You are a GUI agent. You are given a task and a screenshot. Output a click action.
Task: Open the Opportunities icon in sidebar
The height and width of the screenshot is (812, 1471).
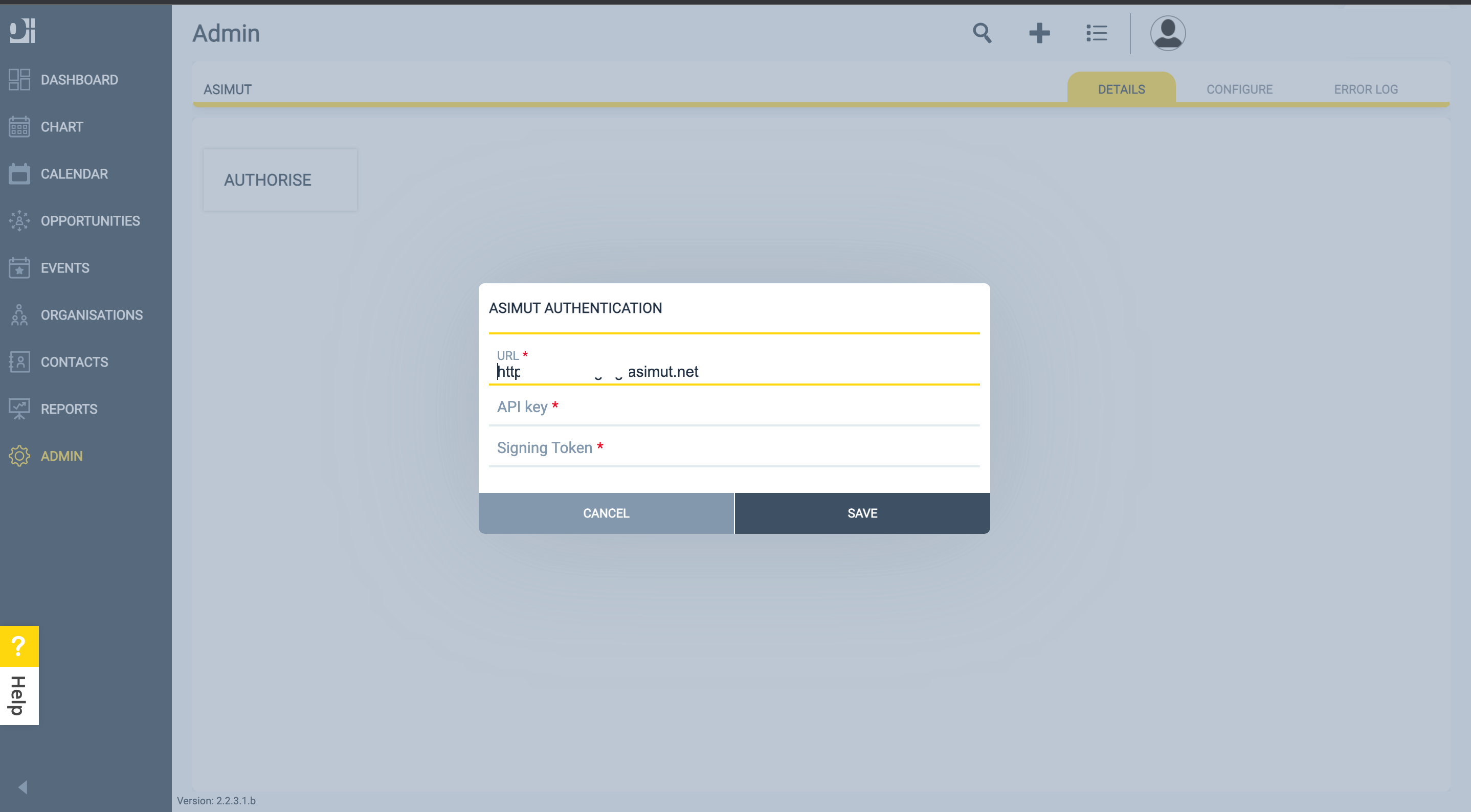point(19,220)
